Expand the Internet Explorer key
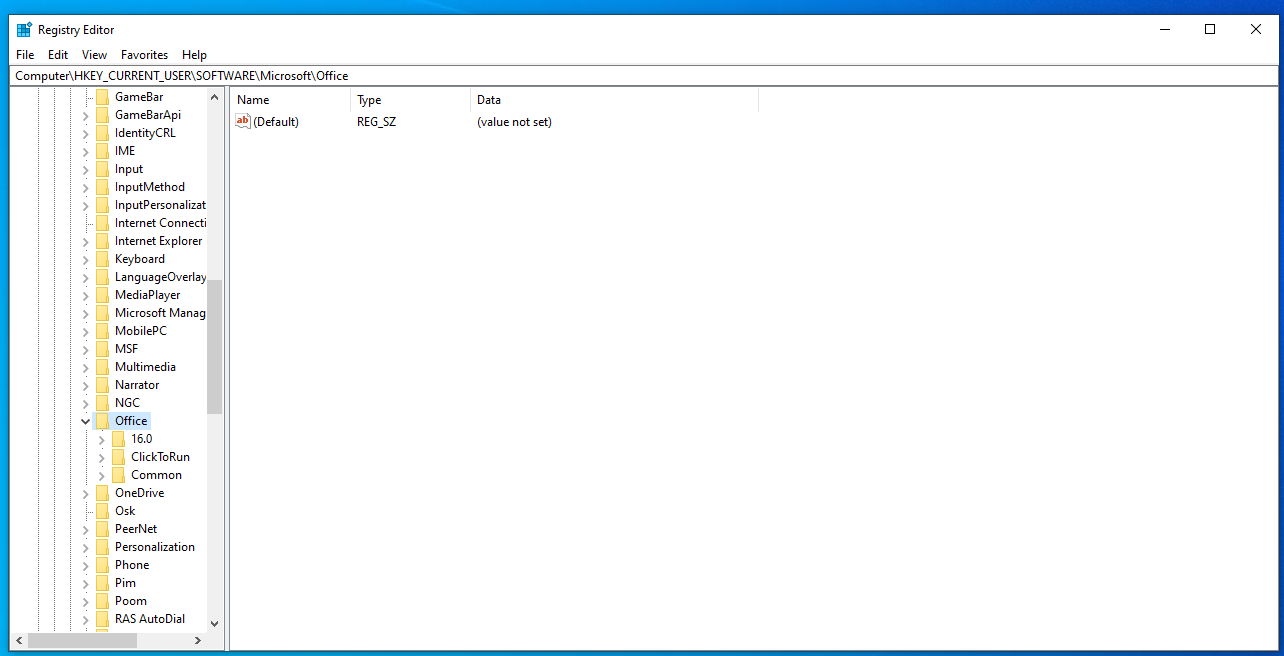 pos(85,241)
